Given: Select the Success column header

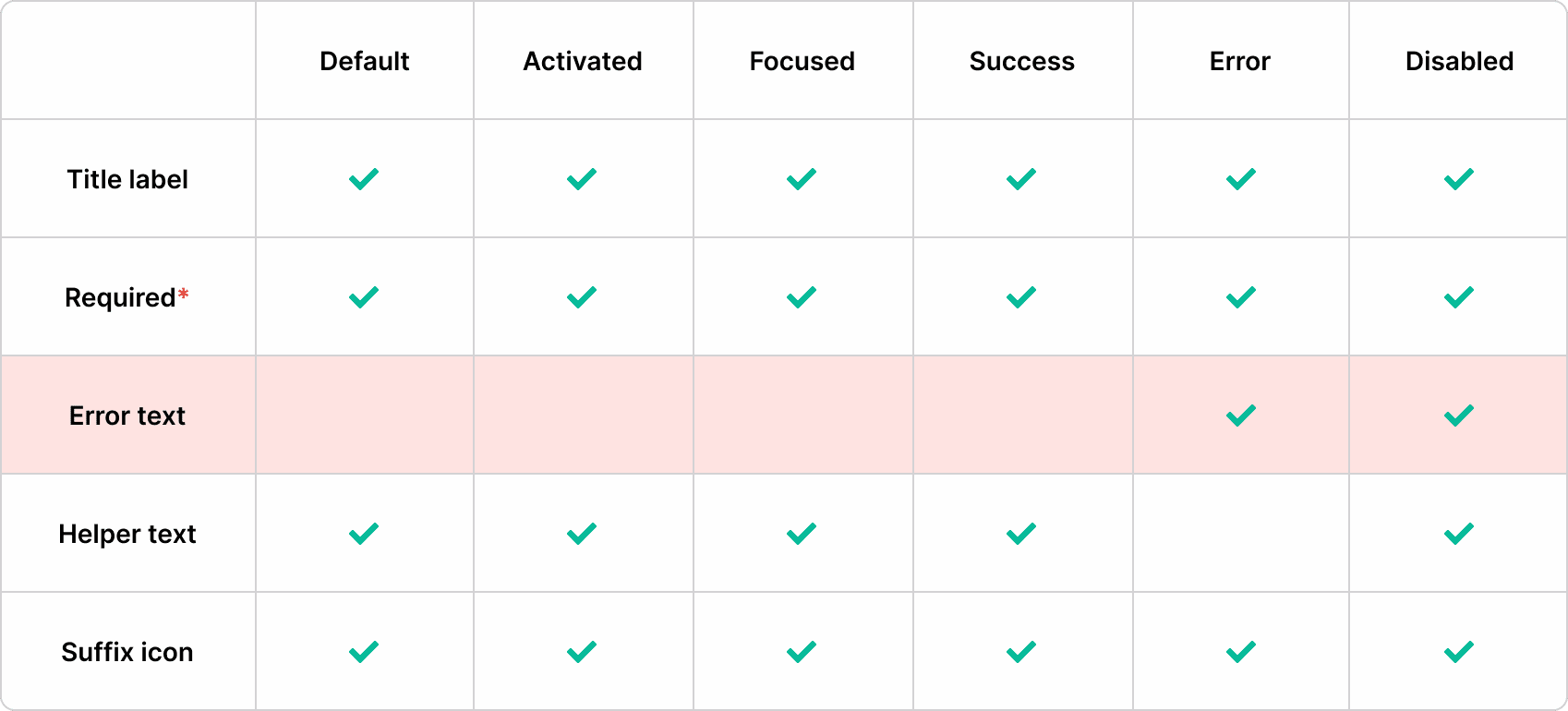Looking at the screenshot, I should click(1022, 61).
